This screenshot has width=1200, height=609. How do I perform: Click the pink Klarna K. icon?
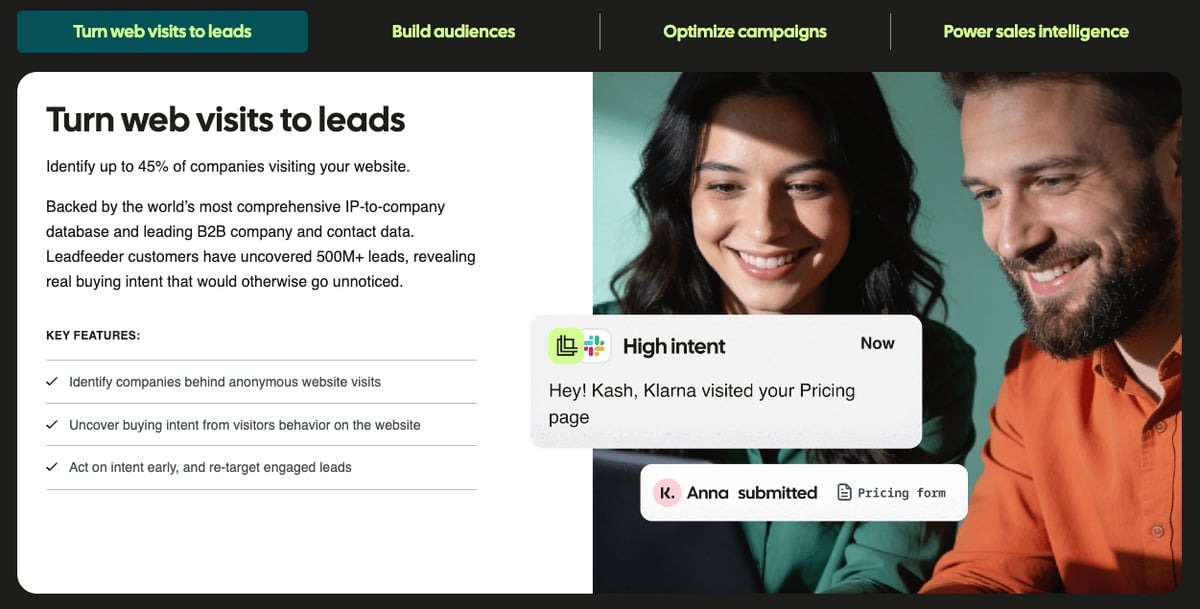667,493
